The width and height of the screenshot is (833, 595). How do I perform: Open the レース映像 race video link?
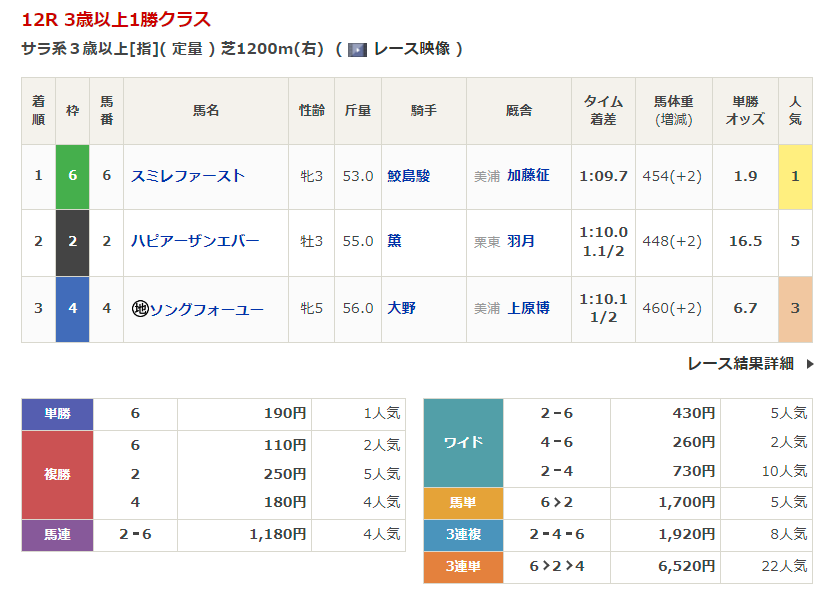414,49
